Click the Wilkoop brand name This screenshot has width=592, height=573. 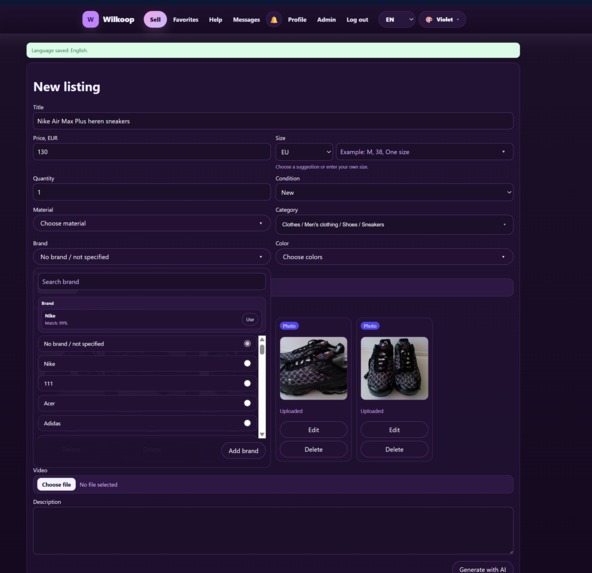click(x=119, y=20)
